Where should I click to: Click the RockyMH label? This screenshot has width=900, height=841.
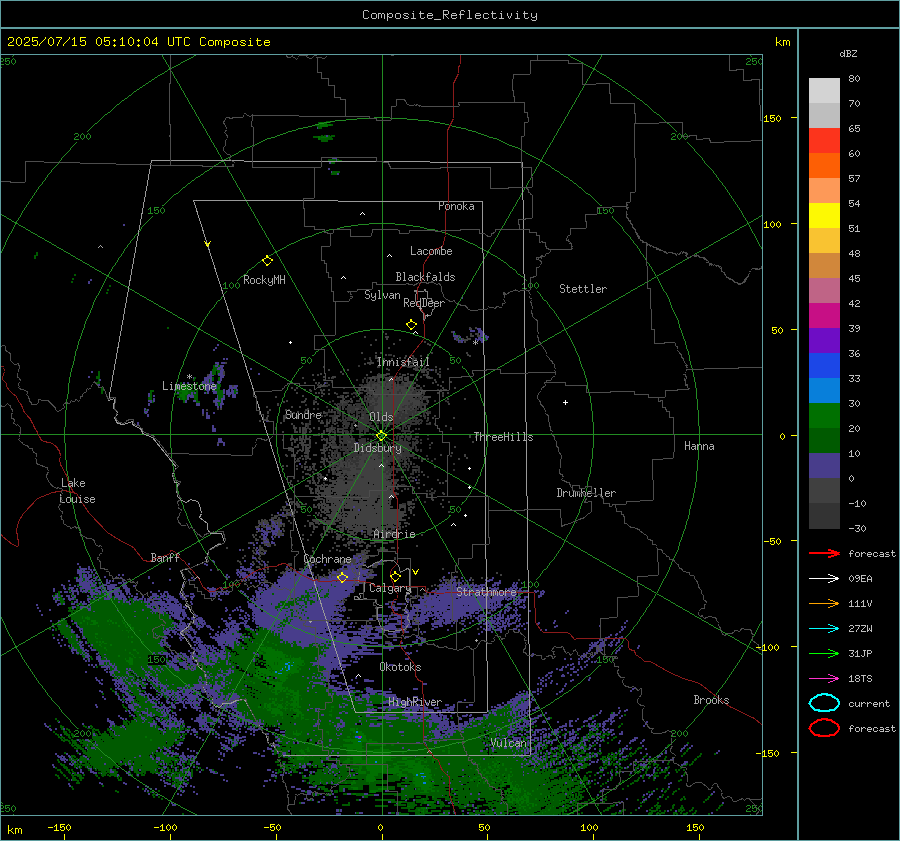pos(264,280)
